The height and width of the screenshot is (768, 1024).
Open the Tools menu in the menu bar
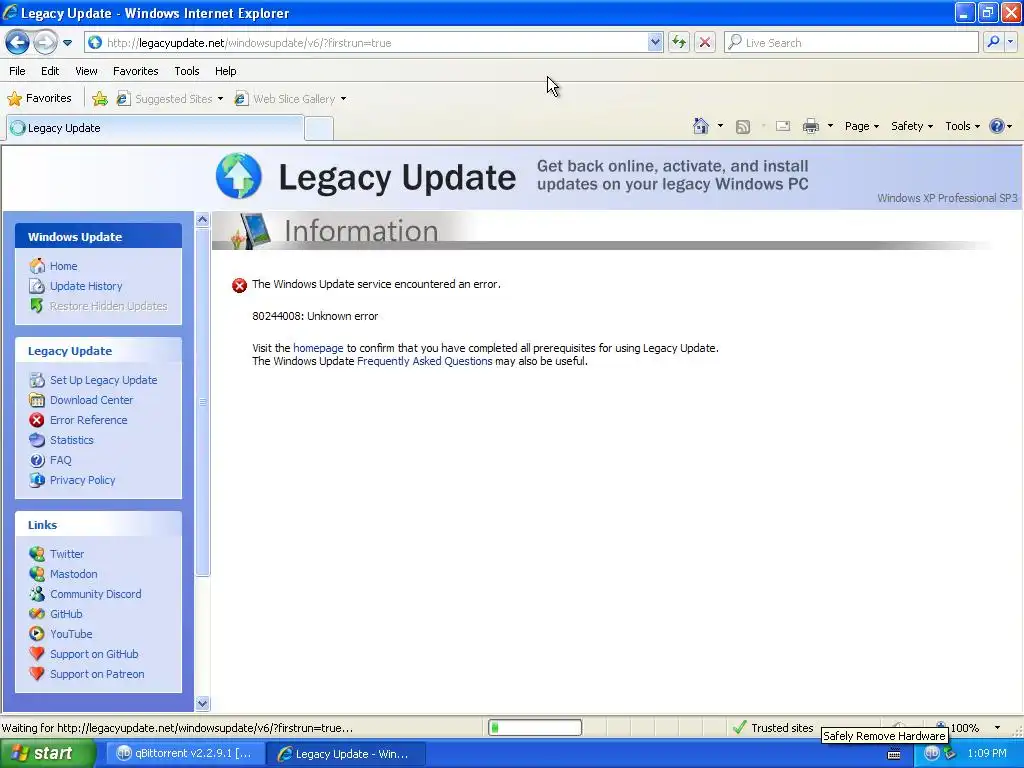click(x=187, y=71)
